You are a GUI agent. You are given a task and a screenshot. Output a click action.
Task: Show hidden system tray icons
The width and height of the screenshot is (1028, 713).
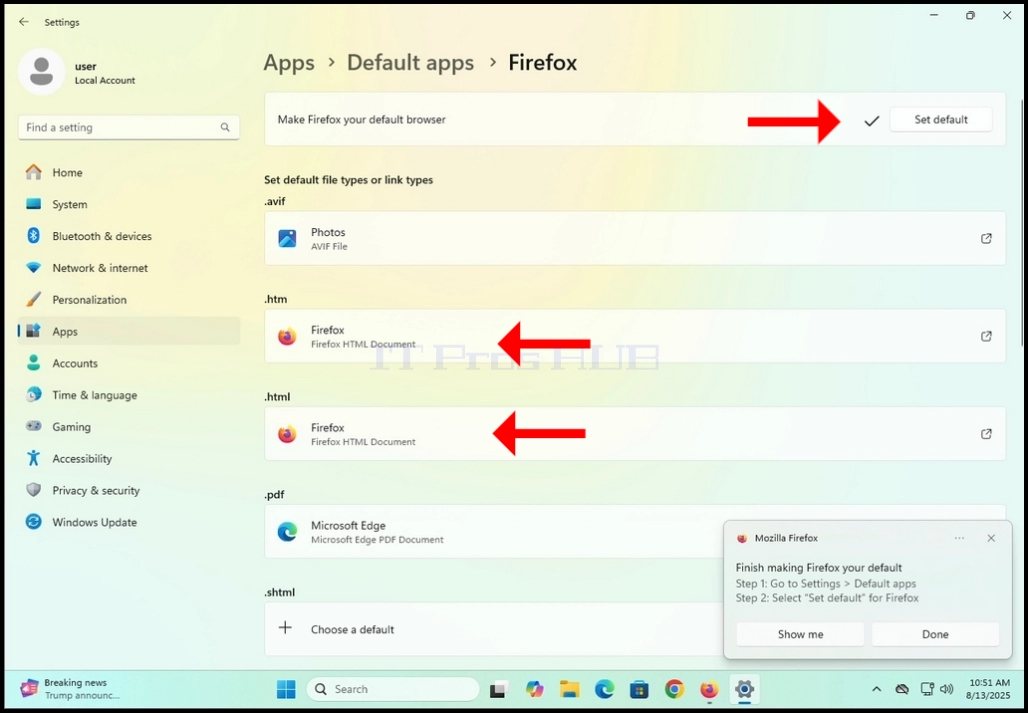(x=876, y=689)
